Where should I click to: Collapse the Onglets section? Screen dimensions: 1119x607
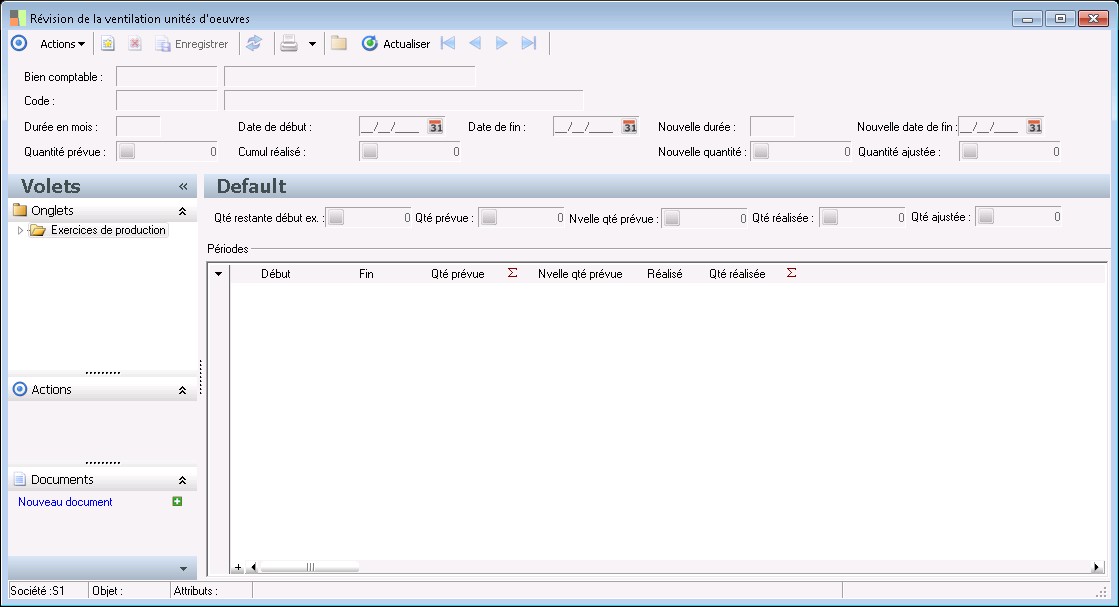[182, 211]
